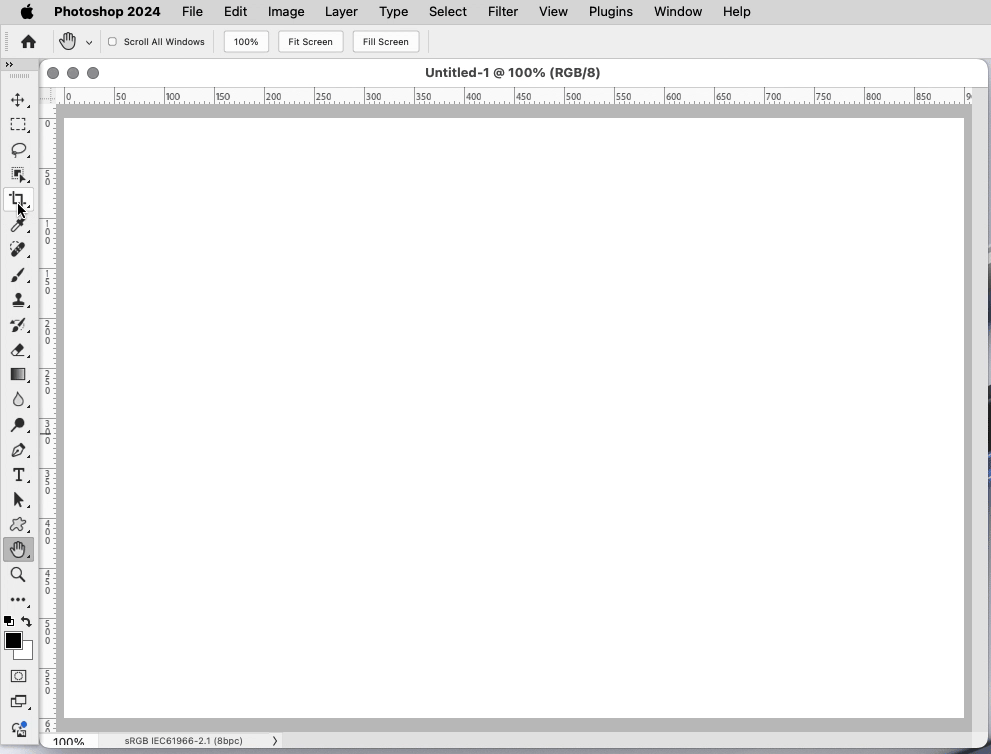Click the Home icon in options bar

[x=28, y=42]
